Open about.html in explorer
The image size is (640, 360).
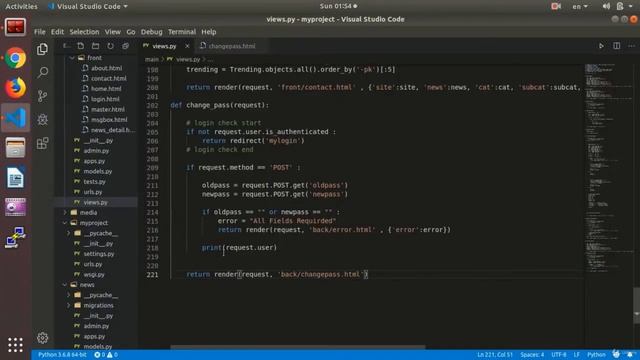[107, 68]
